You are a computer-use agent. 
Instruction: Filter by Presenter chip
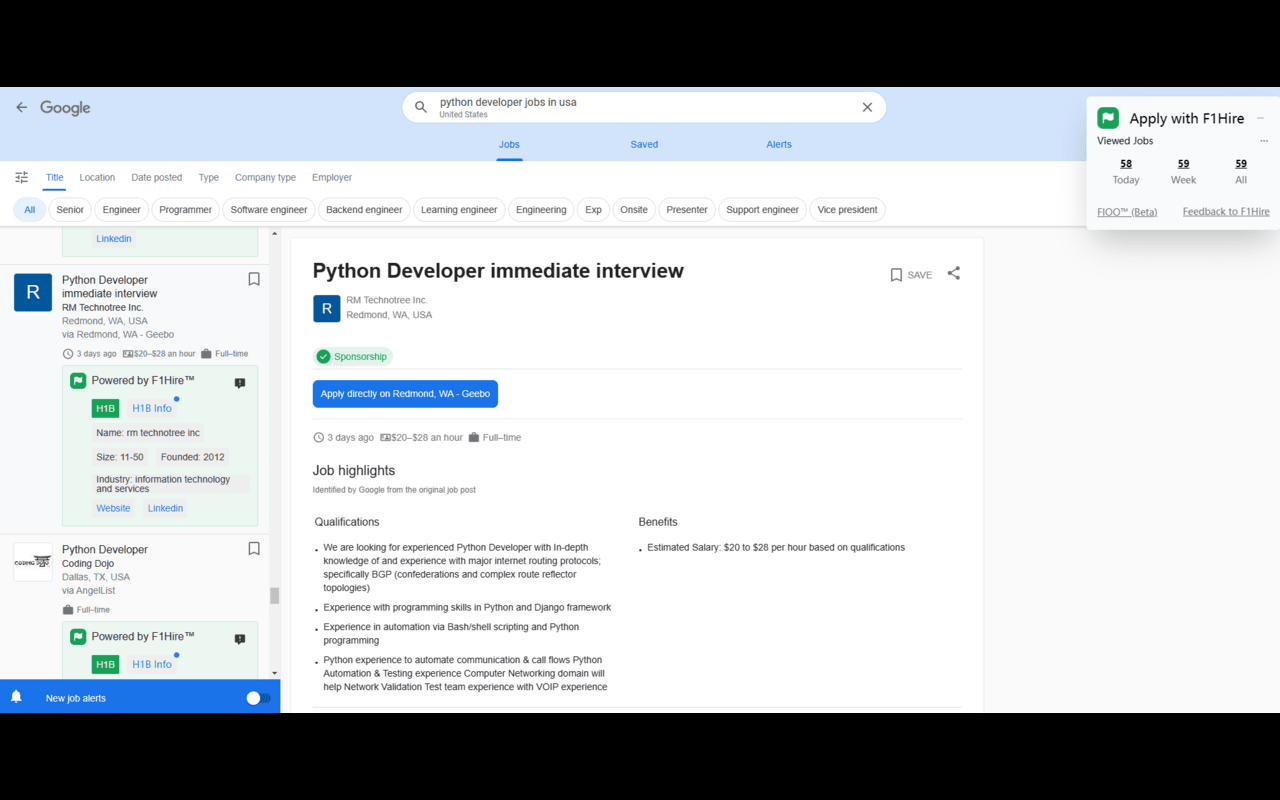[687, 210]
